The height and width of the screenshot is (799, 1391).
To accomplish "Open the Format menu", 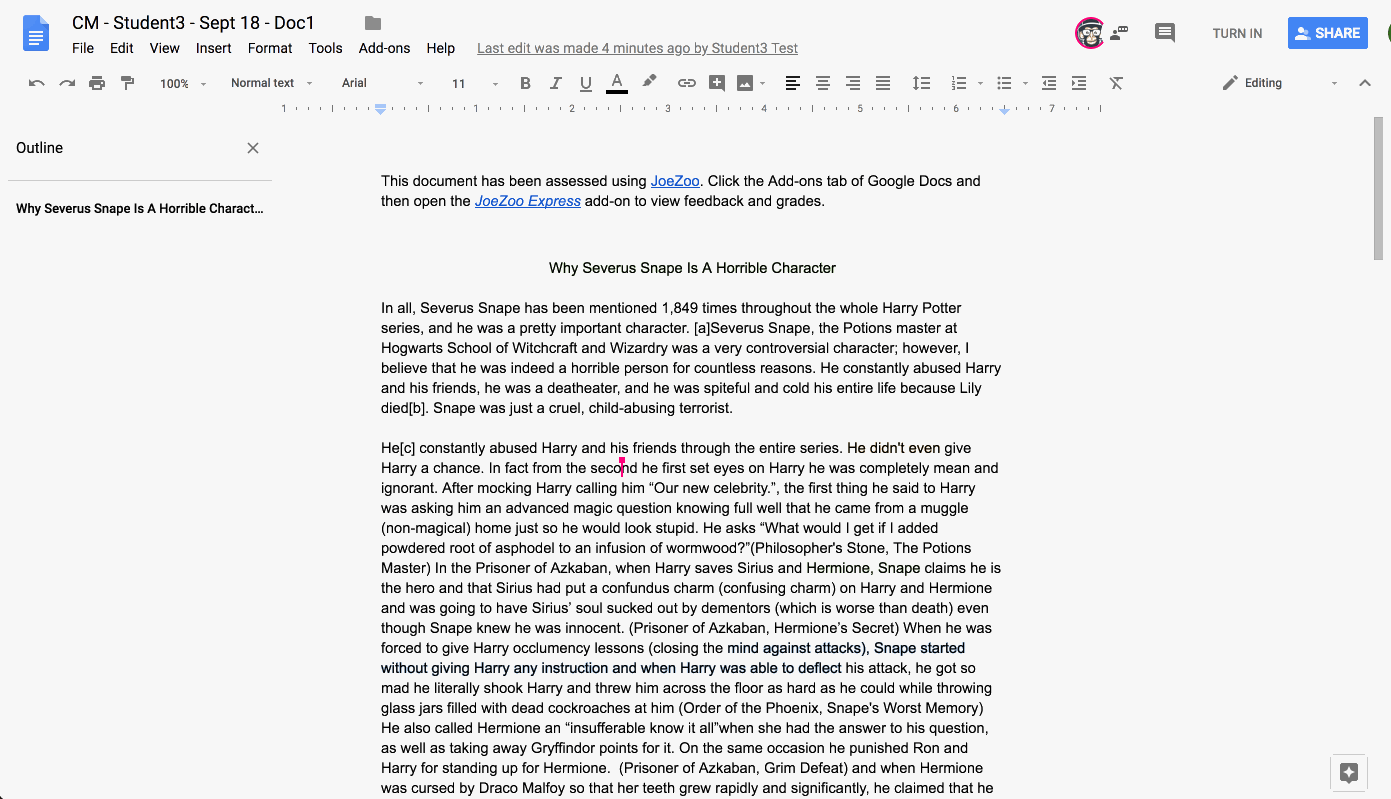I will (270, 48).
